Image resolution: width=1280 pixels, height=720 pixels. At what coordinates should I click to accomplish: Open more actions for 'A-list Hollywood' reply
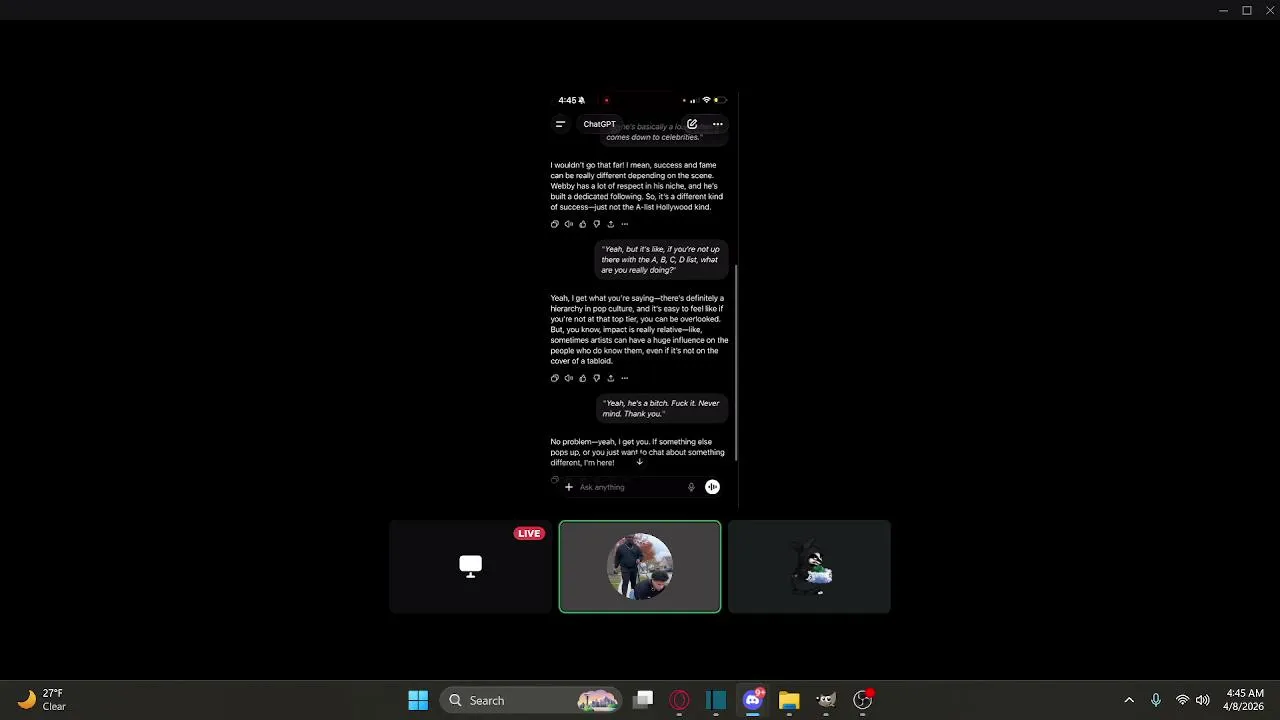point(625,224)
